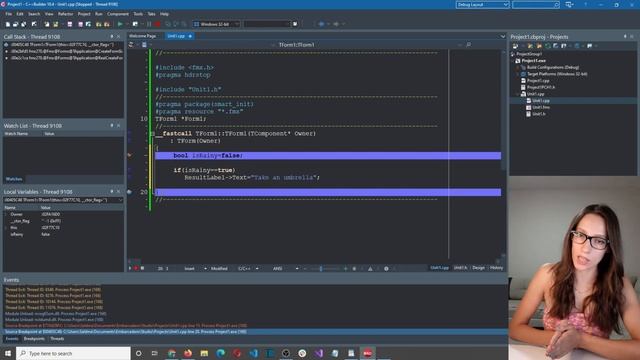Click the purple Visual Studio taskbar icon

pos(319,353)
